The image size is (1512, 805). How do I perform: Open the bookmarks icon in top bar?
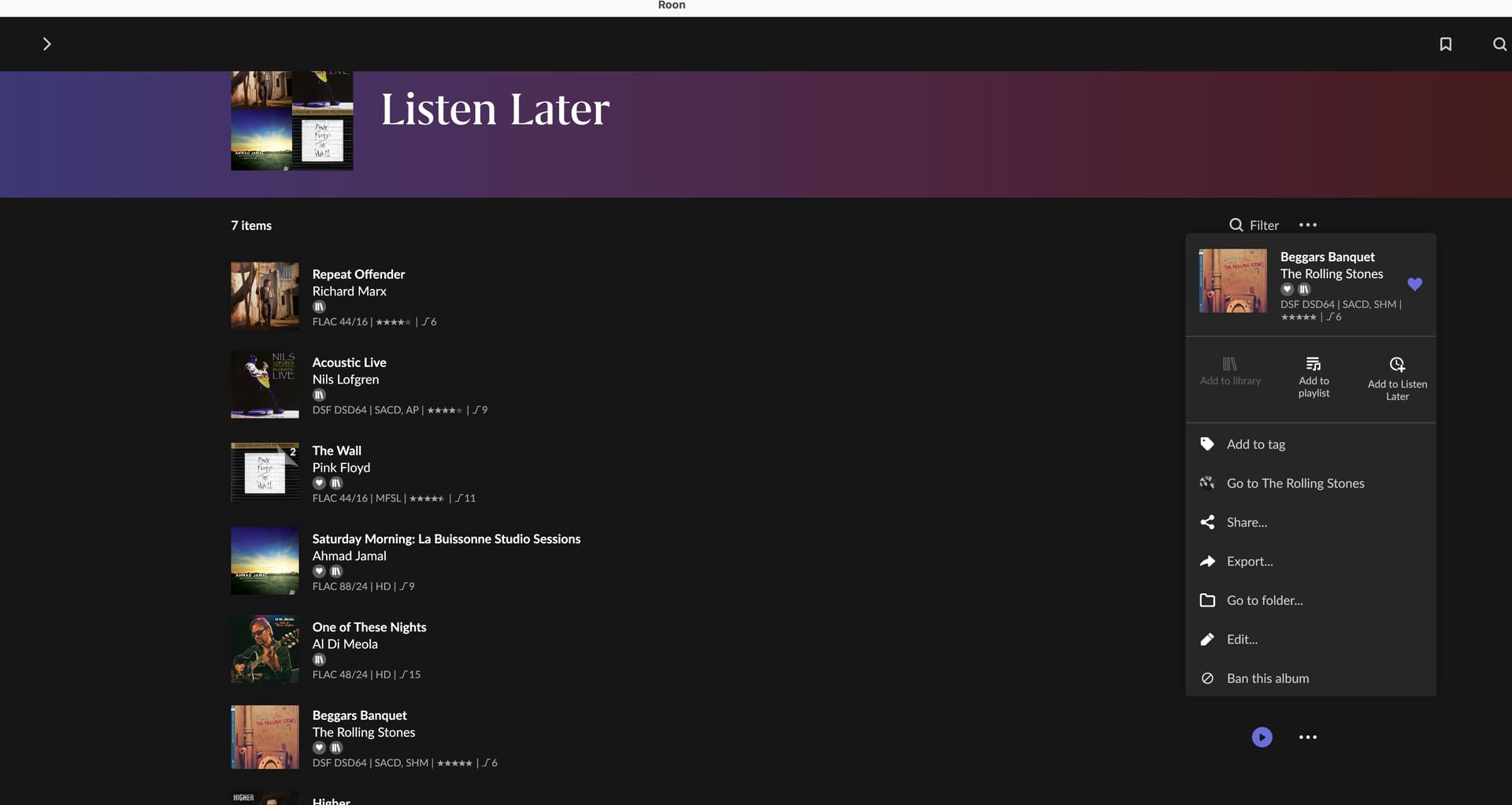tap(1445, 44)
